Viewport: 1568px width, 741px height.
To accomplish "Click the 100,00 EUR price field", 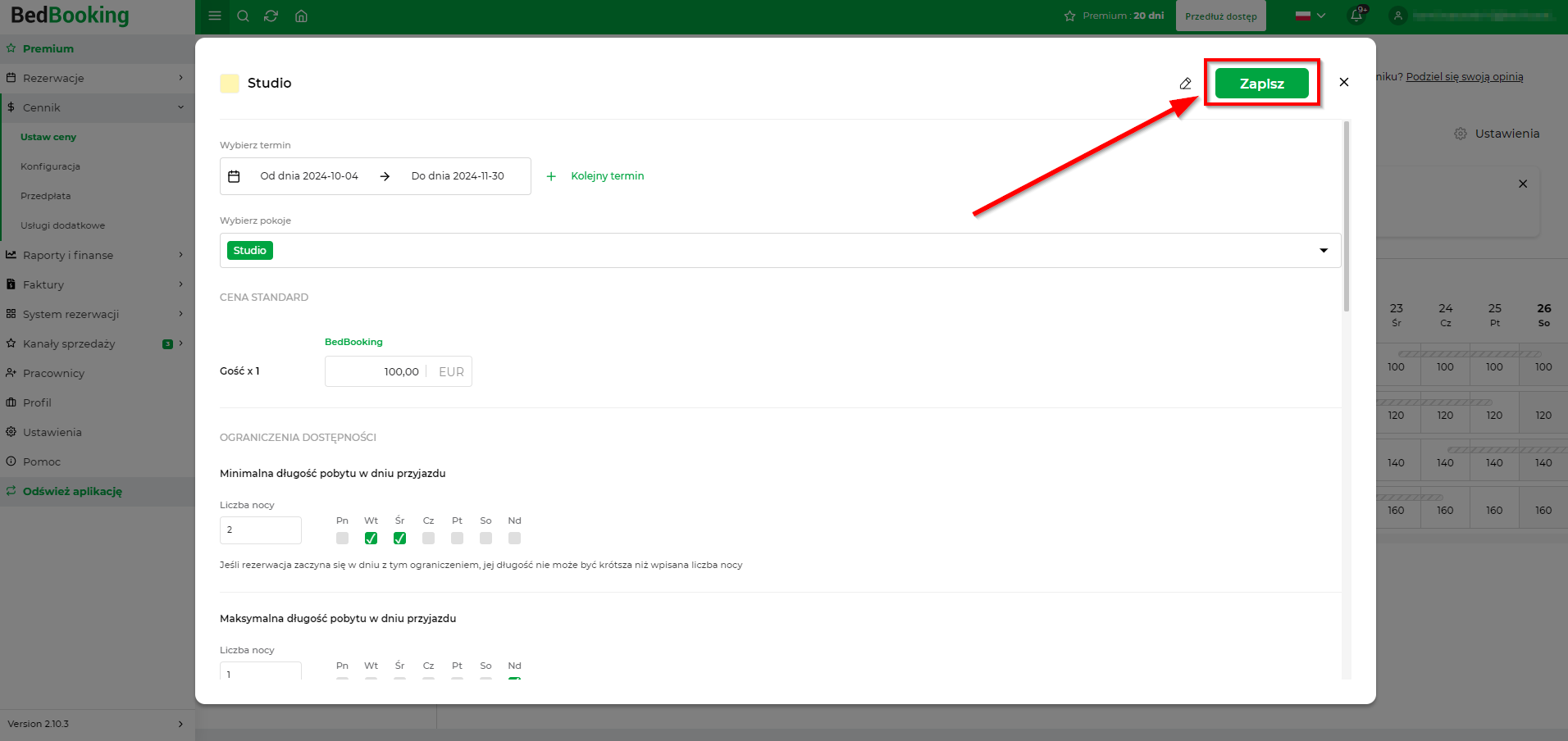I will [x=399, y=371].
